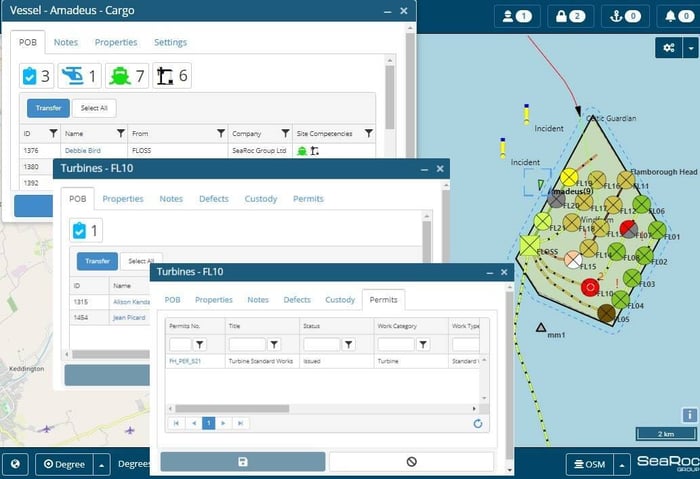The width and height of the screenshot is (700, 479).
Task: Select the FLOSS substation marker on map
Action: tap(530, 246)
